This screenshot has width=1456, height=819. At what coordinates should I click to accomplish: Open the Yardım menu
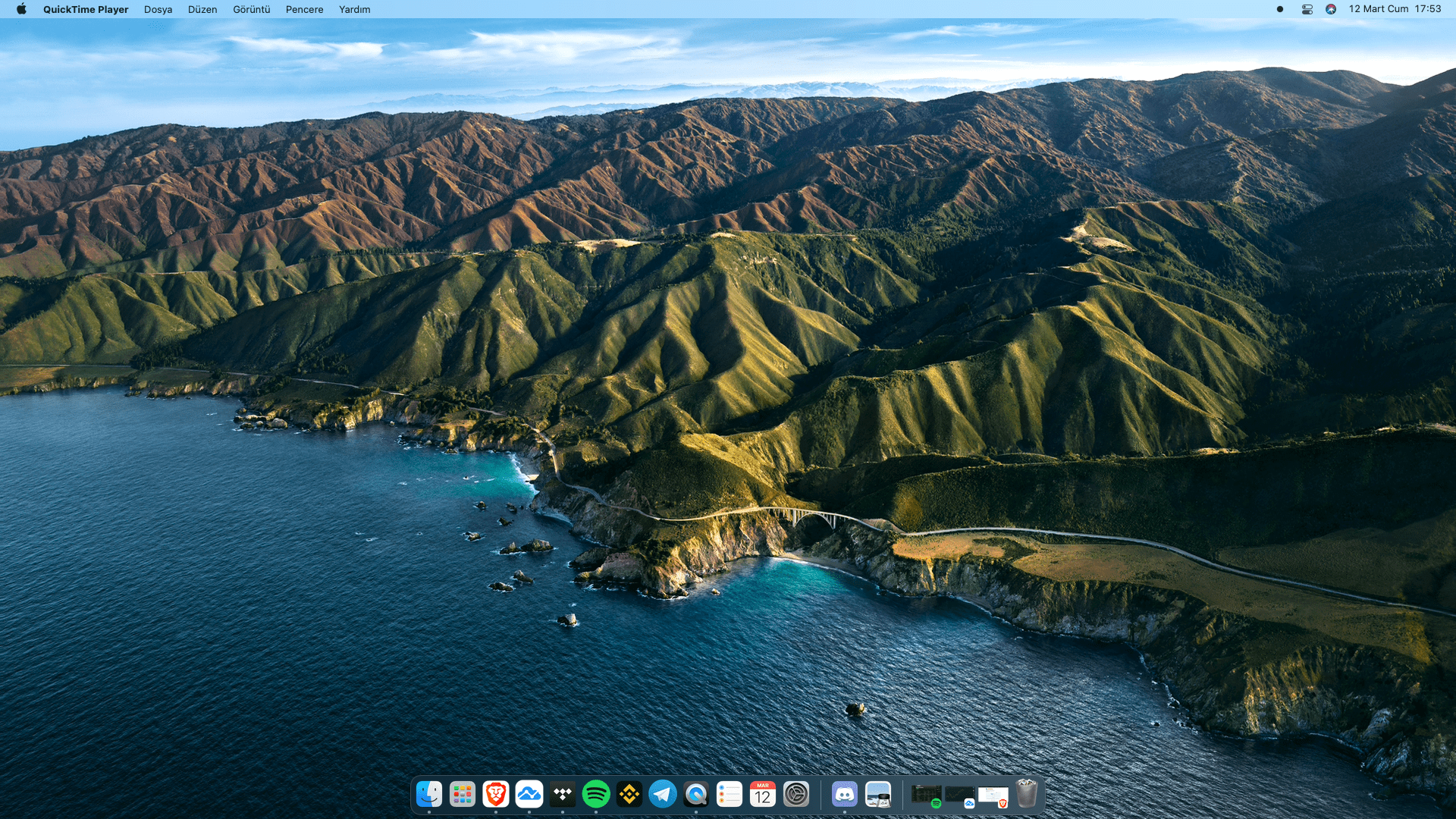tap(354, 9)
